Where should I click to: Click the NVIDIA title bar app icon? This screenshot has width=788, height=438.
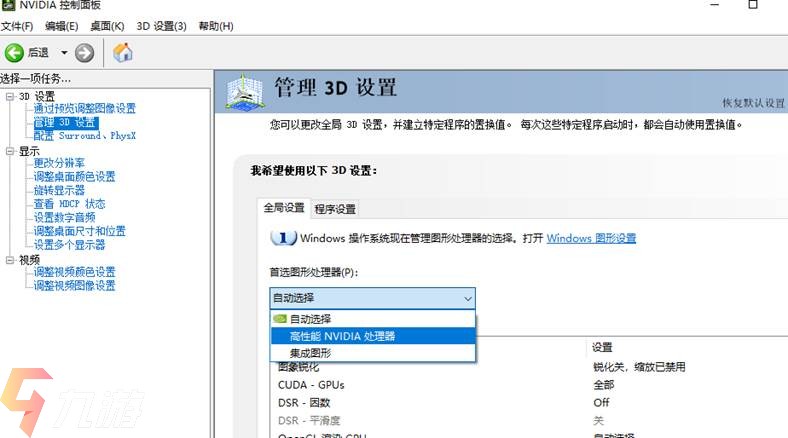point(9,5)
